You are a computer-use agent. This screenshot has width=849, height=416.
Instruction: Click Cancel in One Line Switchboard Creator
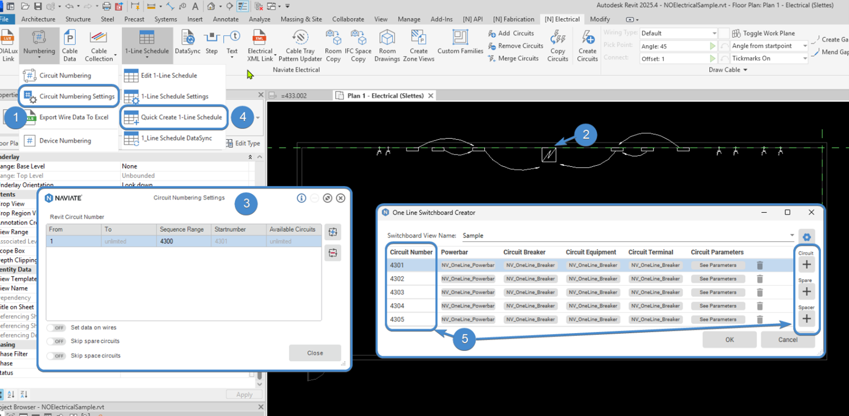click(x=787, y=340)
